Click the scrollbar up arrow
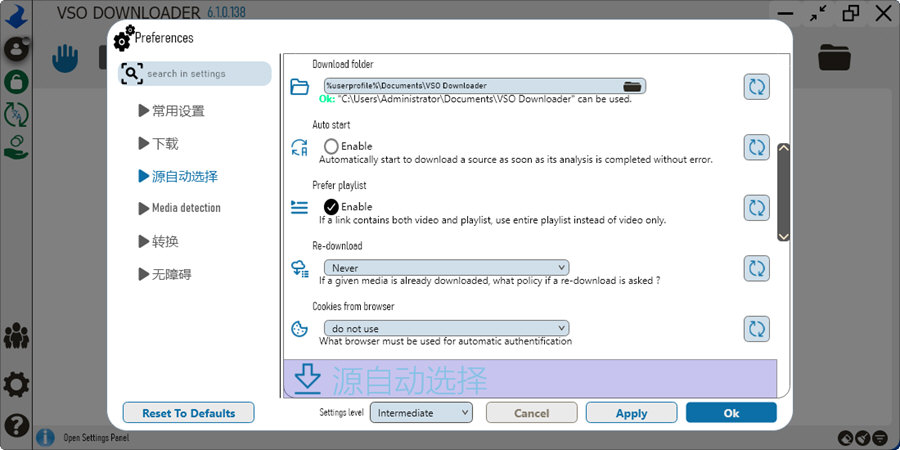The height and width of the screenshot is (450, 900). 783,148
